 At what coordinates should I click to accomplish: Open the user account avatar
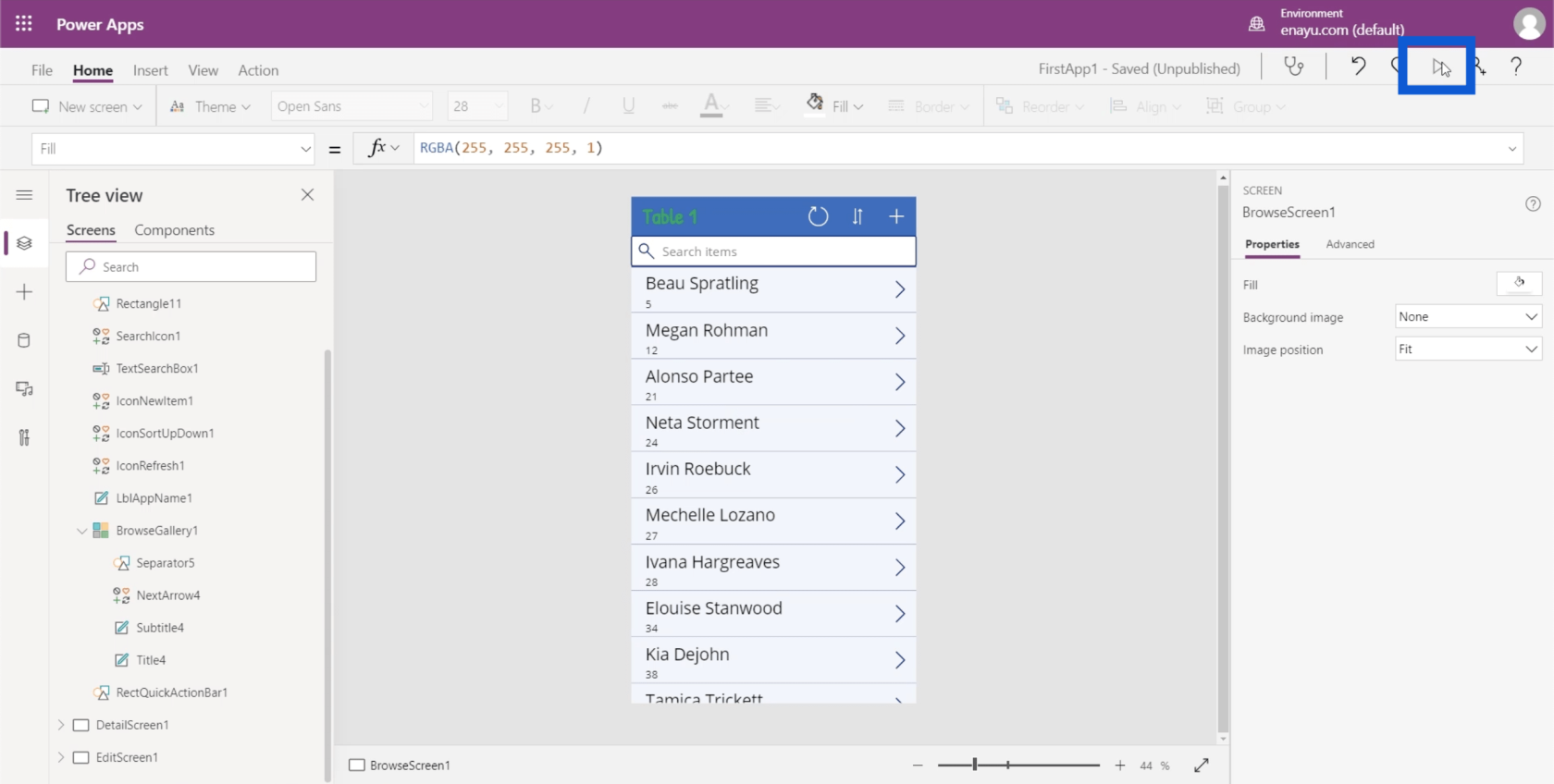1529,24
